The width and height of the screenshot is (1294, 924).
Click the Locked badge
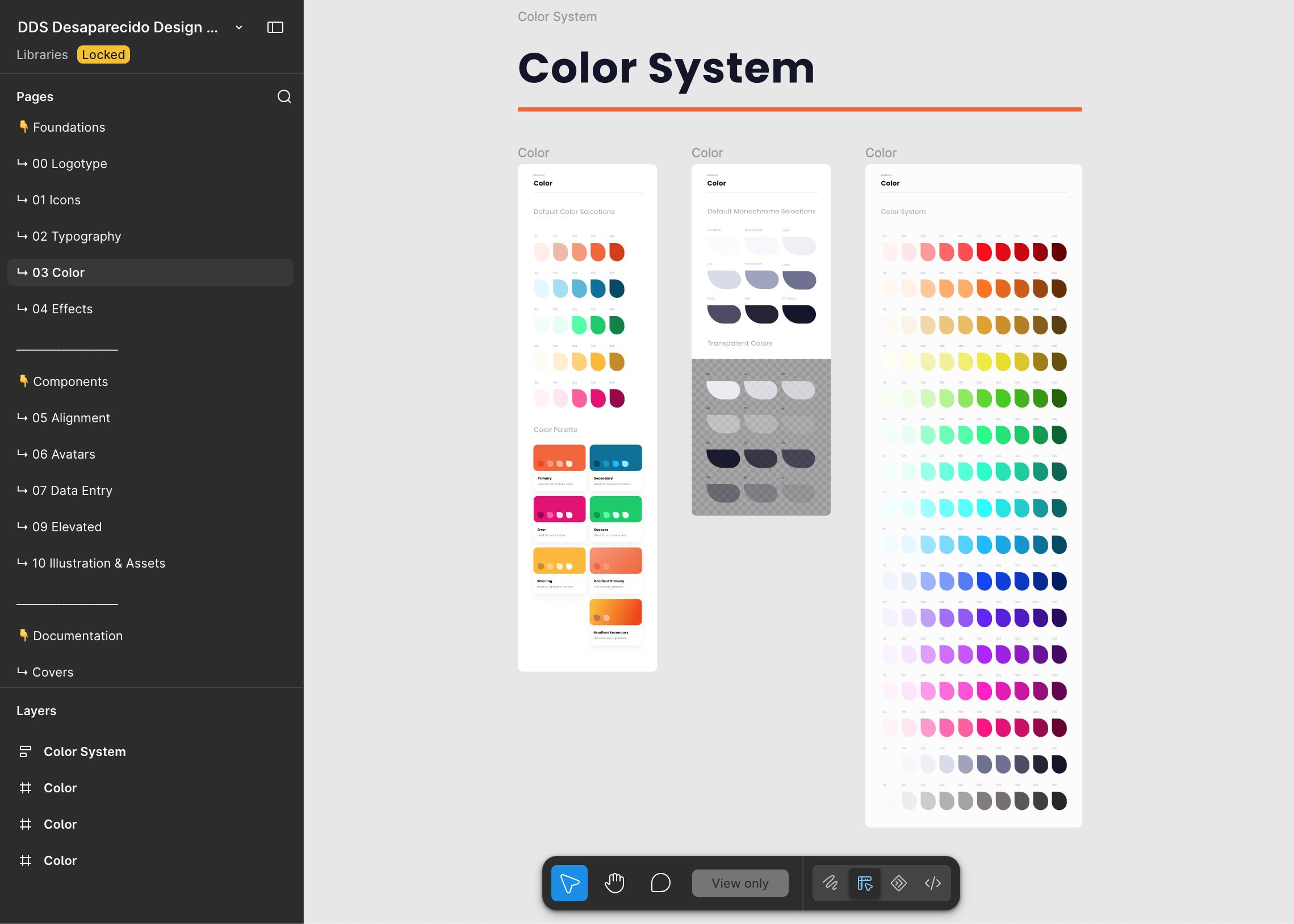coord(103,54)
